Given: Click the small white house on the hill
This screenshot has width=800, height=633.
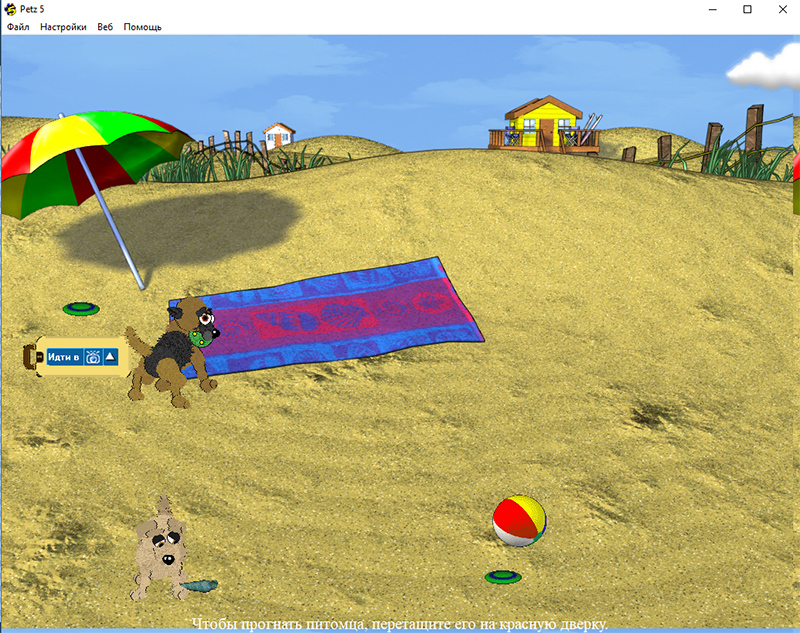Looking at the screenshot, I should tap(279, 135).
